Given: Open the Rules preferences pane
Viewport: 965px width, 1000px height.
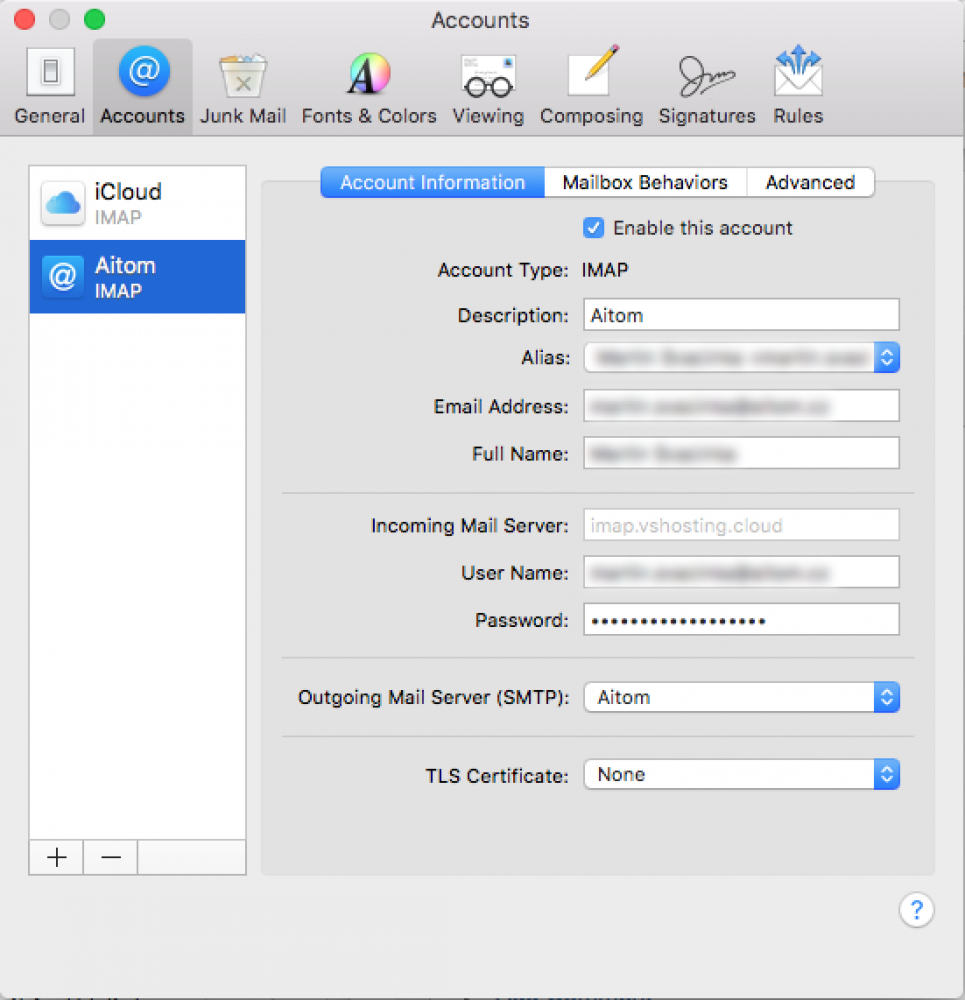Looking at the screenshot, I should [x=798, y=88].
